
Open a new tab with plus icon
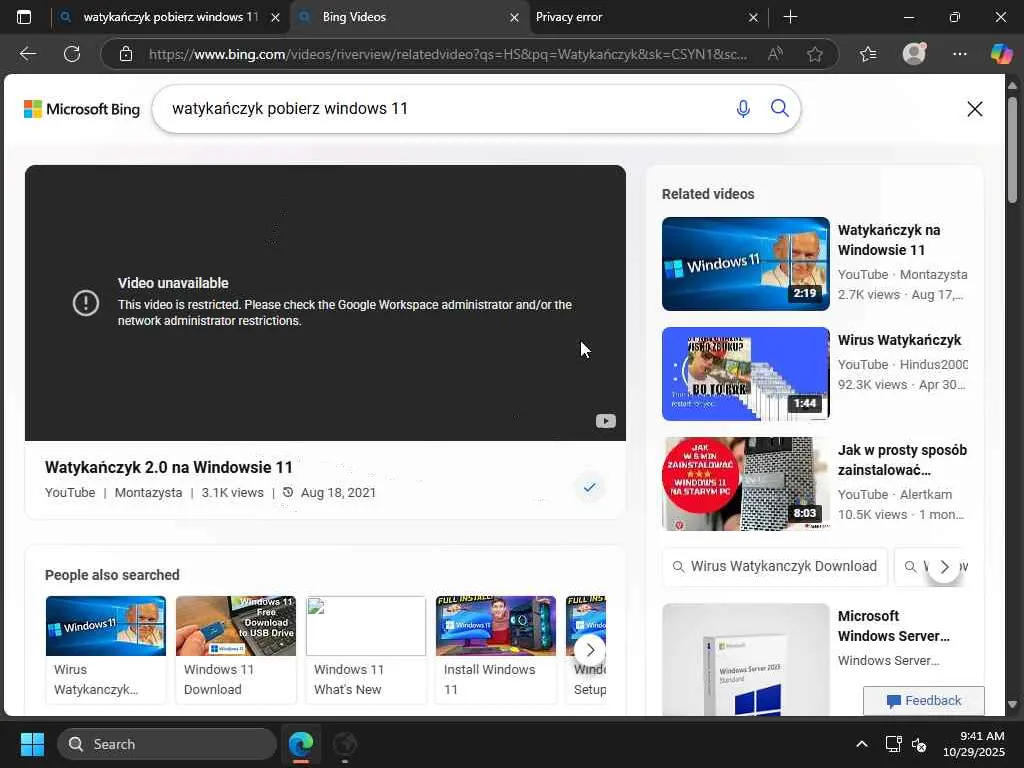click(790, 17)
